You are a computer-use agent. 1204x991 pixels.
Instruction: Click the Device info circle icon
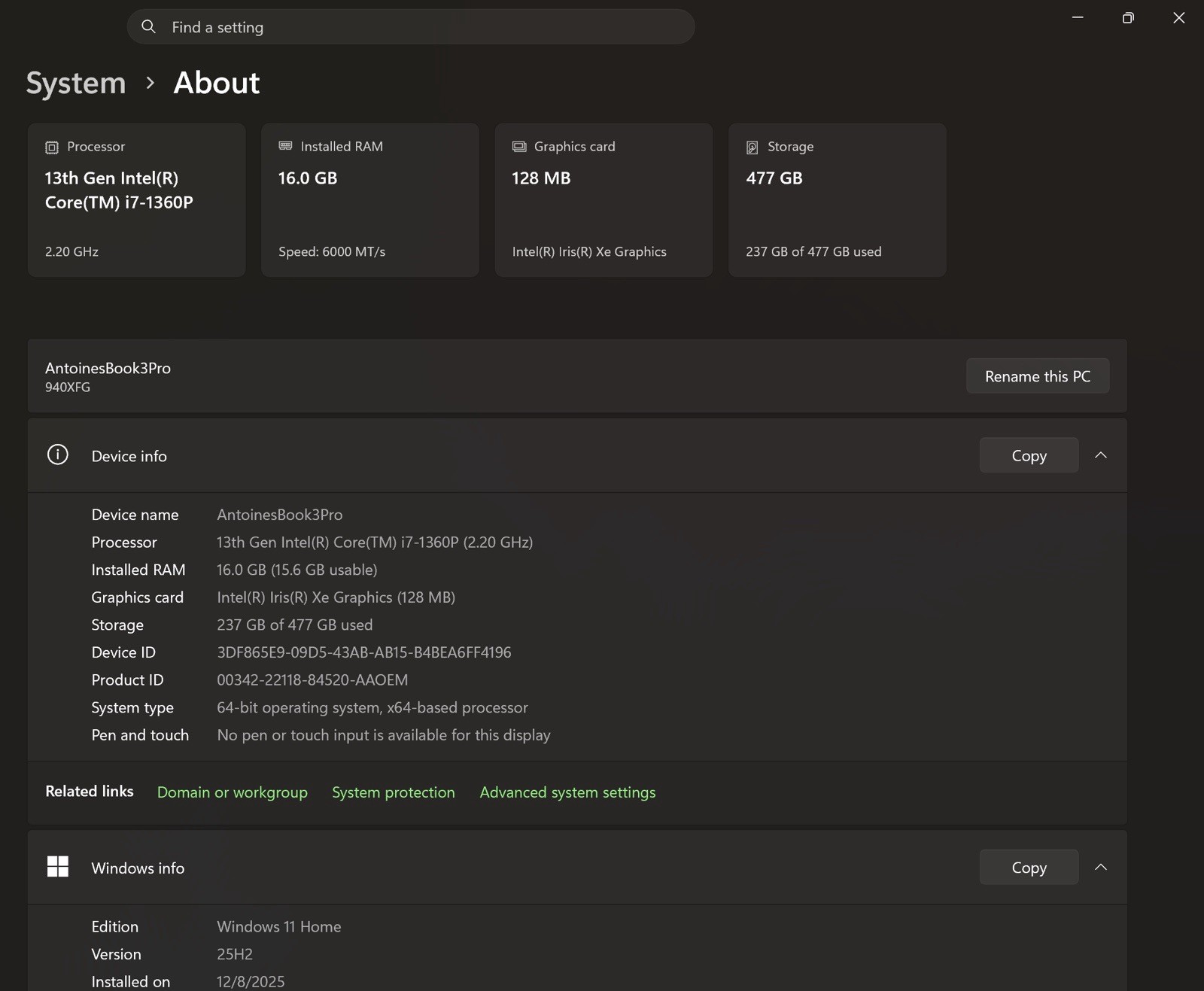58,454
